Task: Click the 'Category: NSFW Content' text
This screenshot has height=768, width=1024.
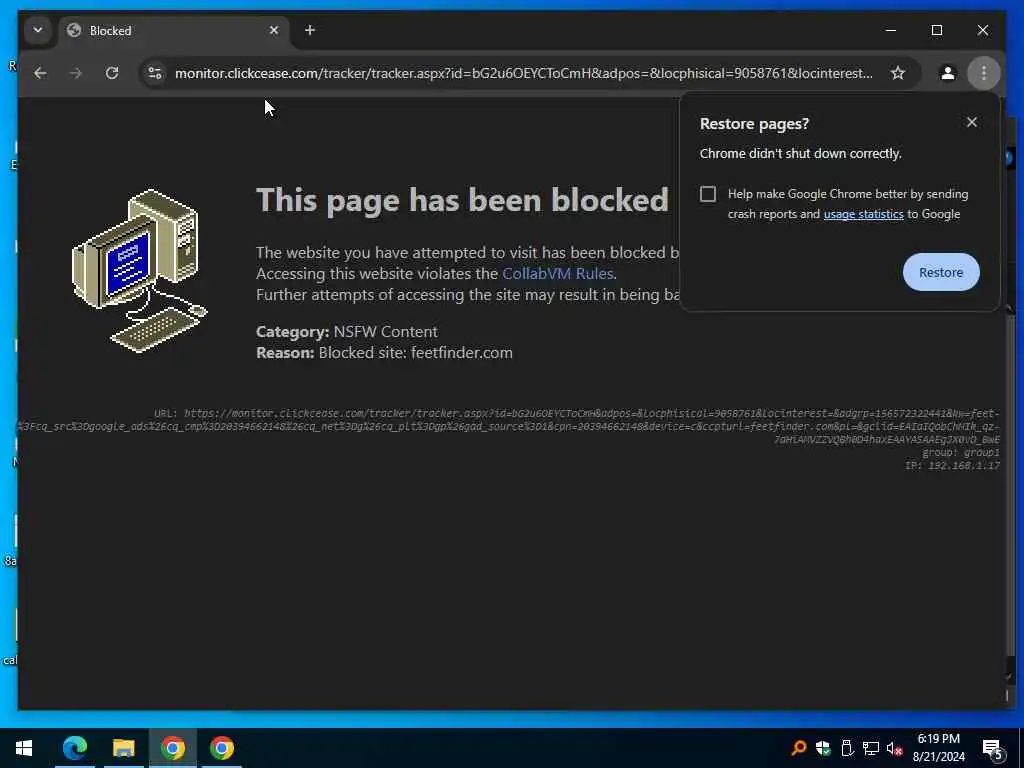Action: [347, 332]
